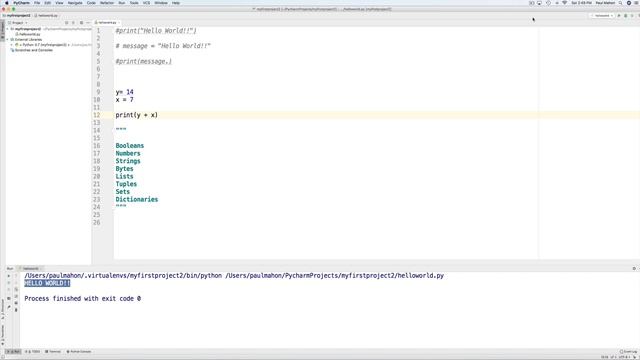
Task: Select the helloworld tab in Run panel
Action: tap(30, 269)
